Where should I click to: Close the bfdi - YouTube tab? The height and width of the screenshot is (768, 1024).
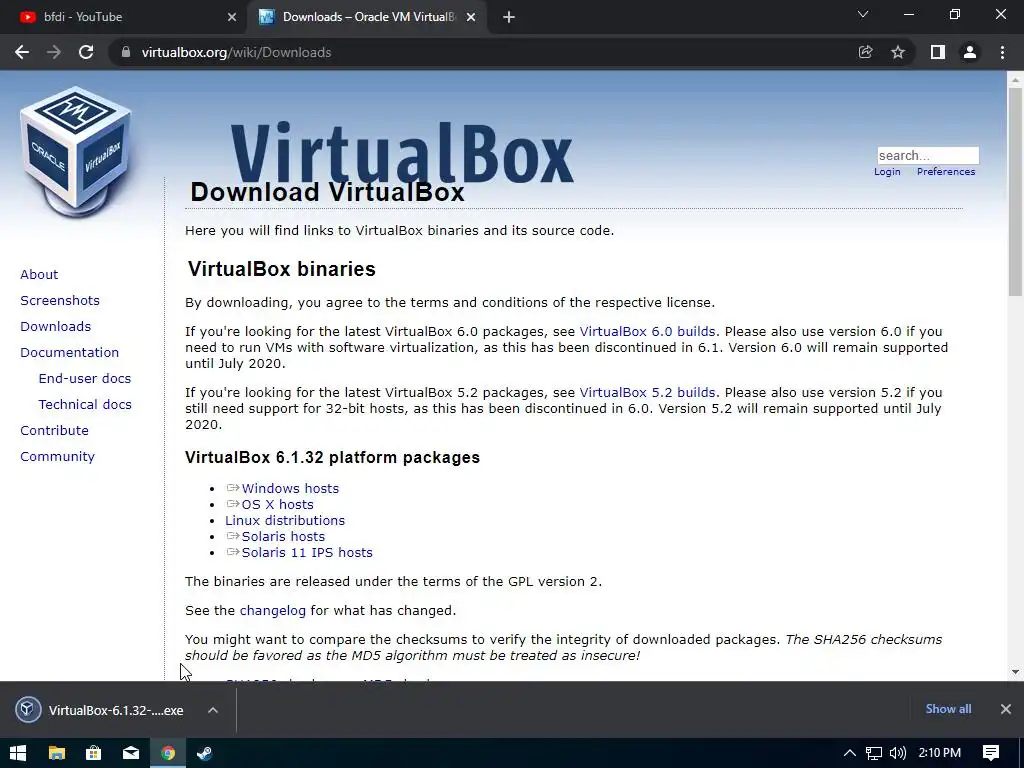(x=232, y=17)
